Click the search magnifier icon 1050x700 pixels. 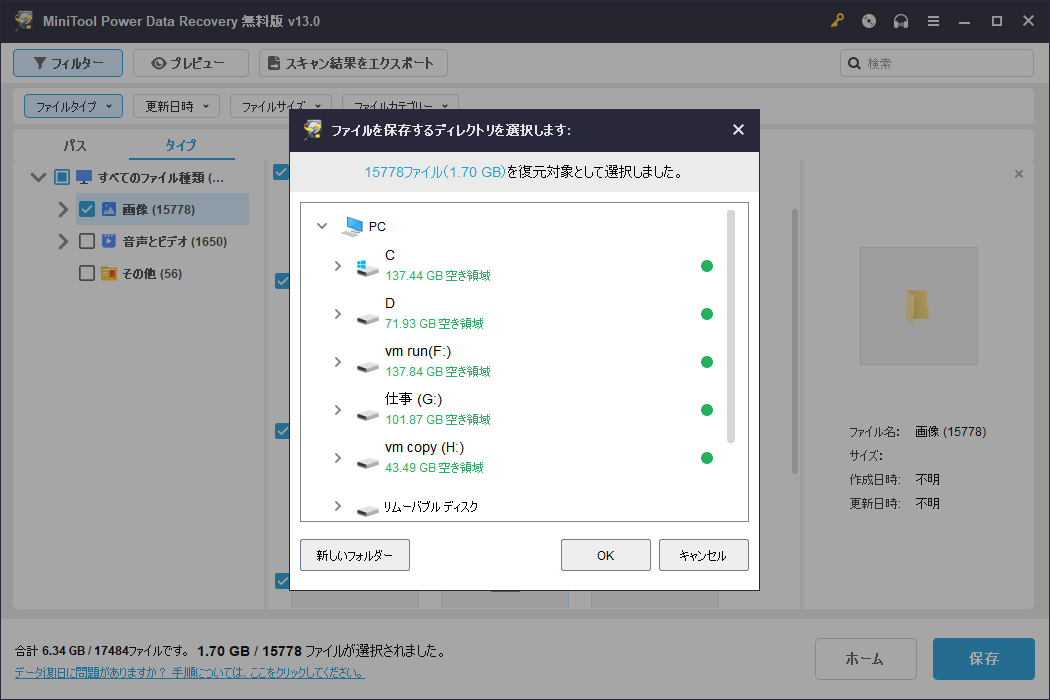(854, 63)
